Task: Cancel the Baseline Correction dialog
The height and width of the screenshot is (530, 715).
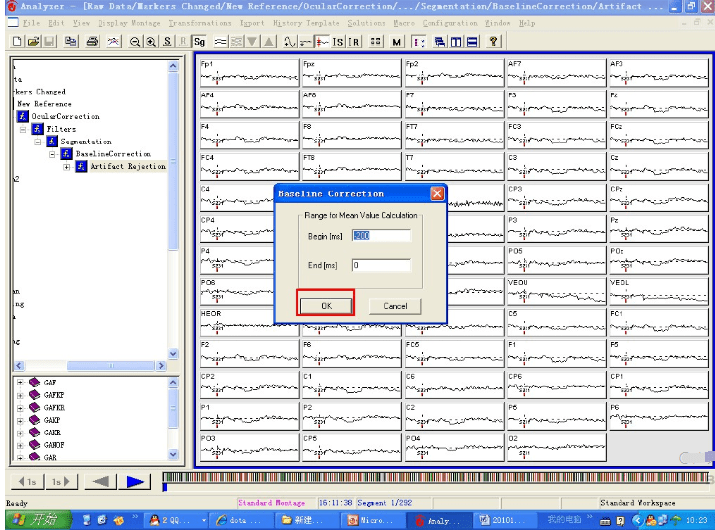Action: point(395,306)
